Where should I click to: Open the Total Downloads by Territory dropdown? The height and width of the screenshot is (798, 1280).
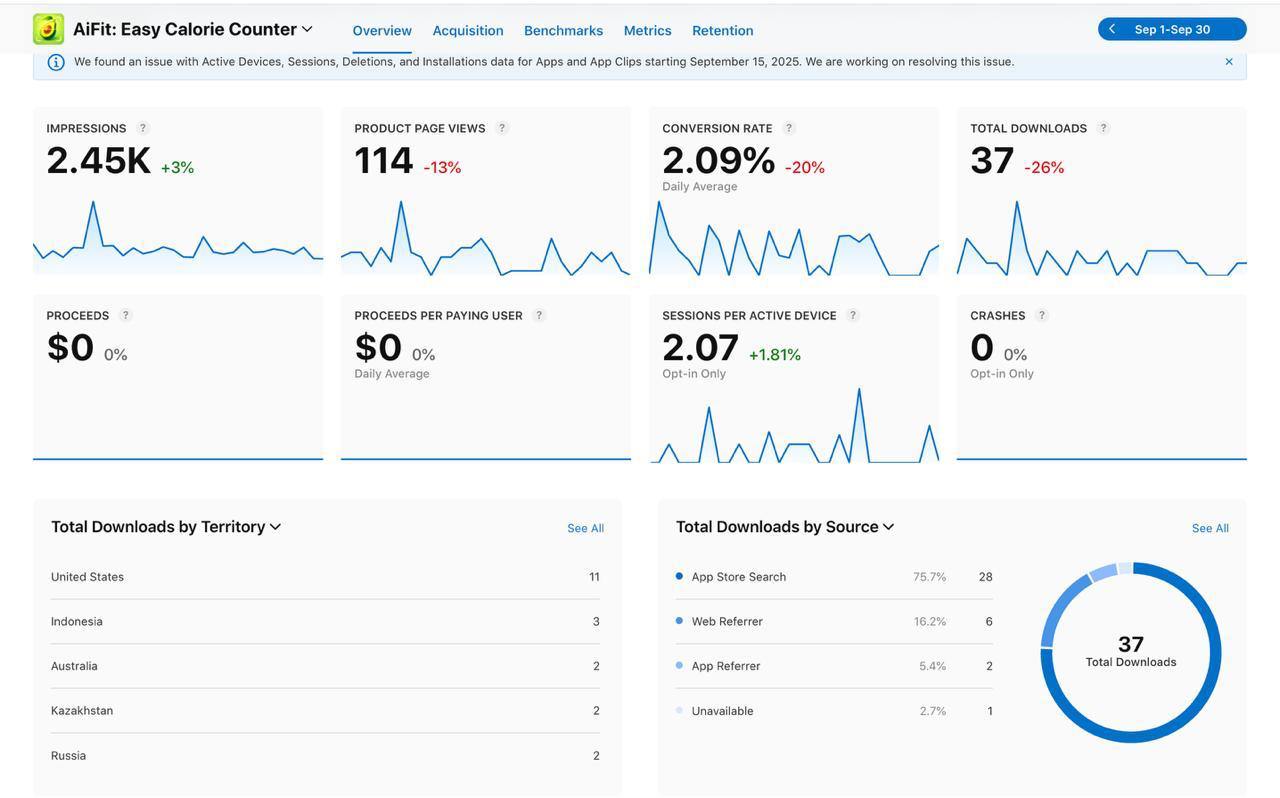275,526
